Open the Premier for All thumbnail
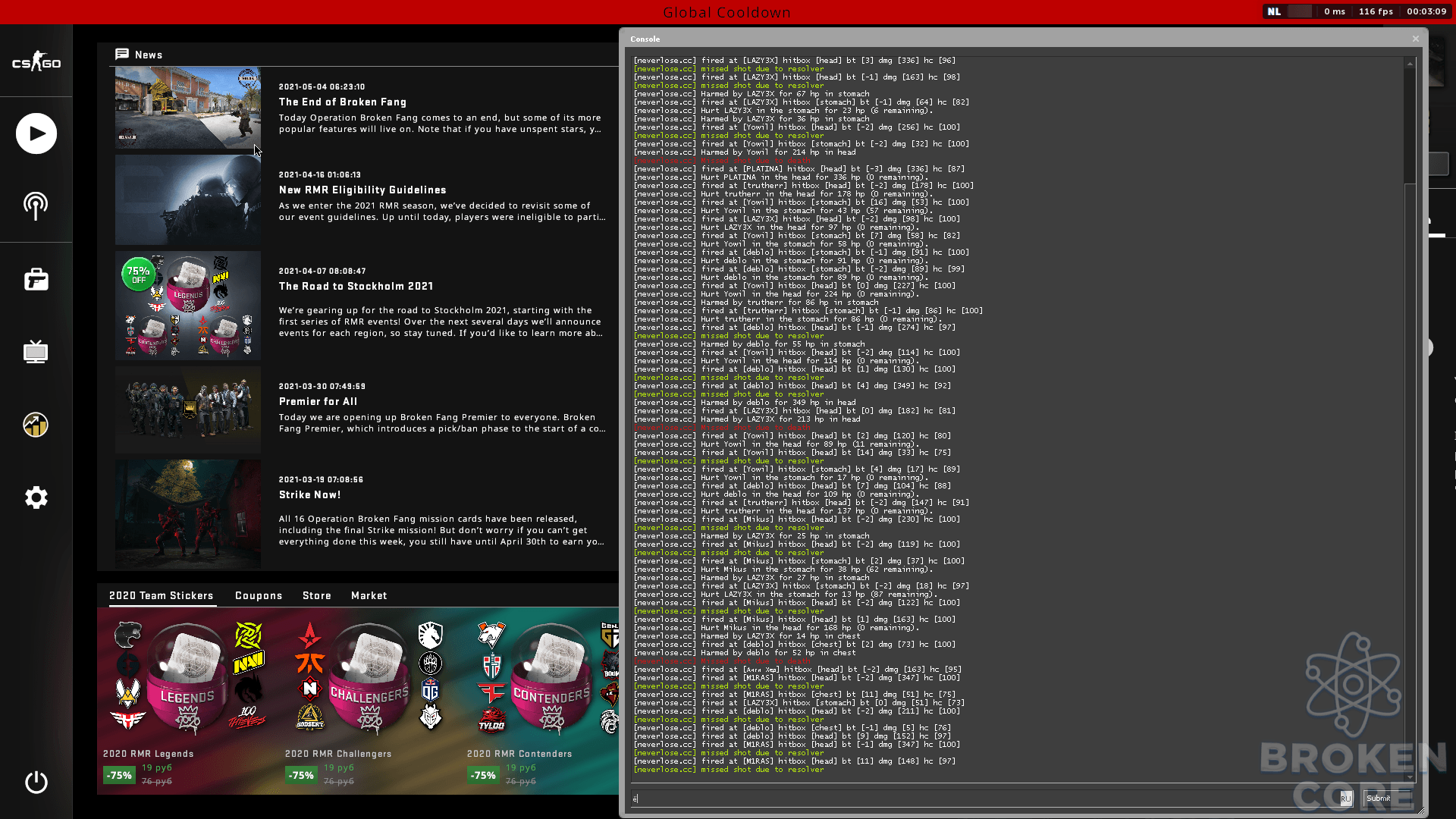The height and width of the screenshot is (819, 1456). (x=188, y=410)
